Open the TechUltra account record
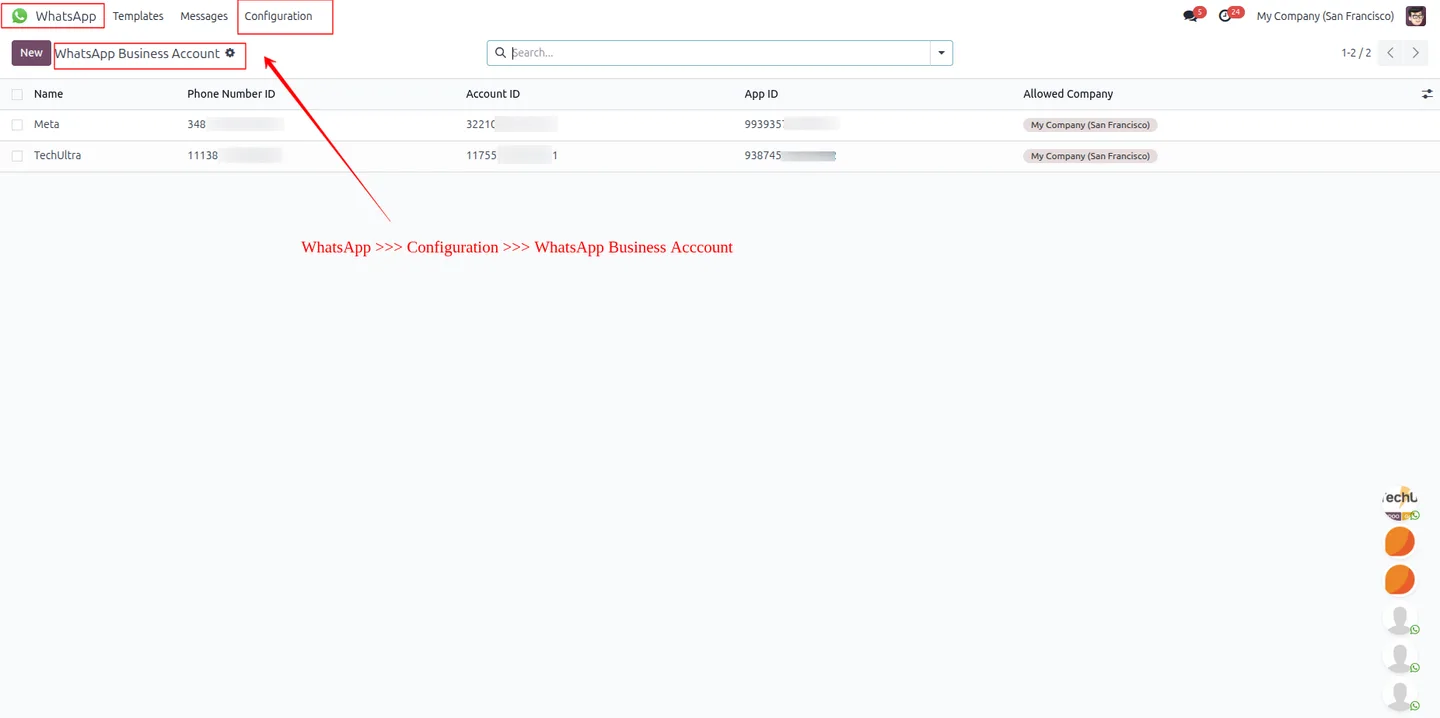The image size is (1440, 718). click(x=57, y=156)
